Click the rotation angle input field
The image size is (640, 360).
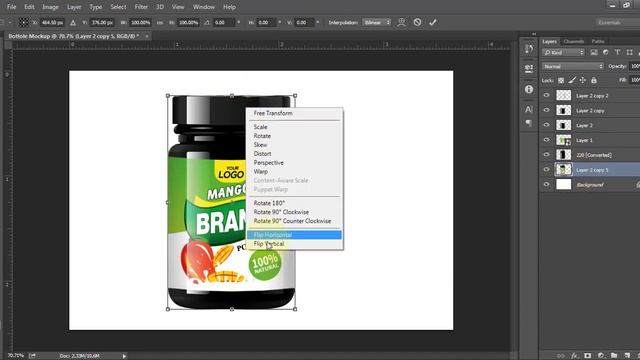(x=224, y=22)
